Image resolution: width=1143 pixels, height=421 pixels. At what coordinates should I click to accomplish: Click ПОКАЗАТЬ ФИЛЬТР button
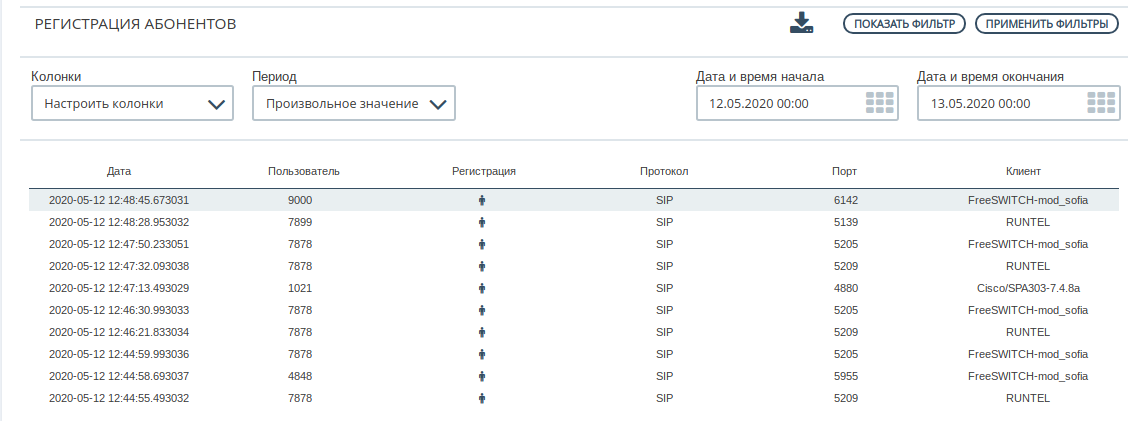point(905,24)
